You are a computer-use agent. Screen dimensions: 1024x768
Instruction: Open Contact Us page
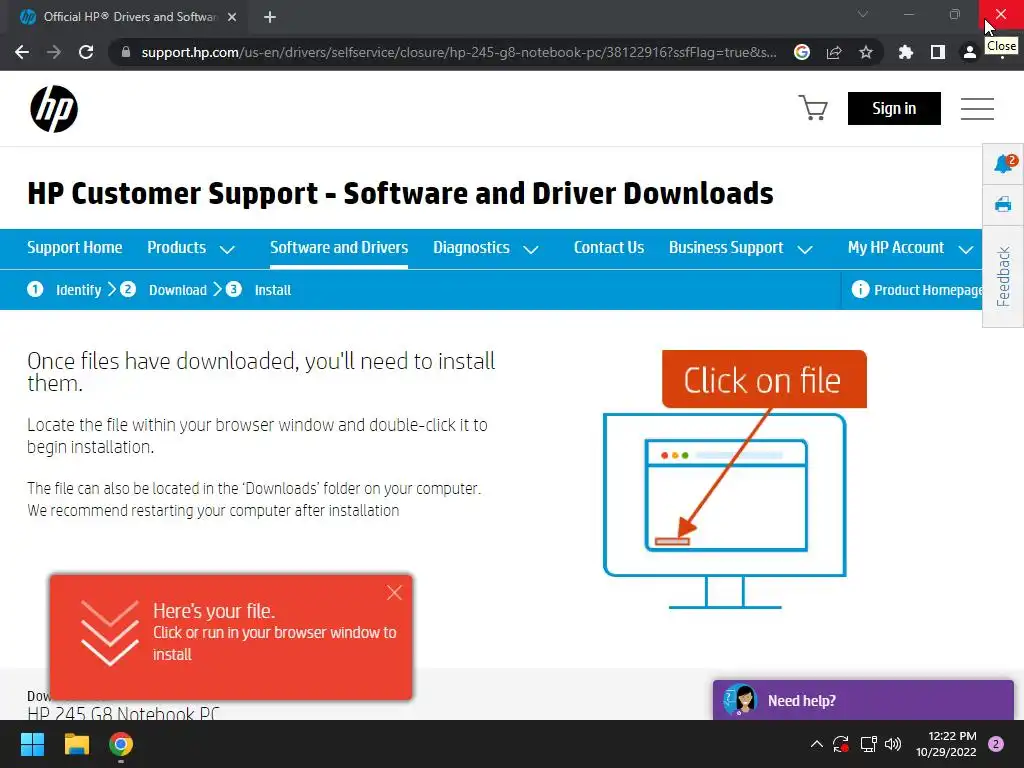[609, 248]
